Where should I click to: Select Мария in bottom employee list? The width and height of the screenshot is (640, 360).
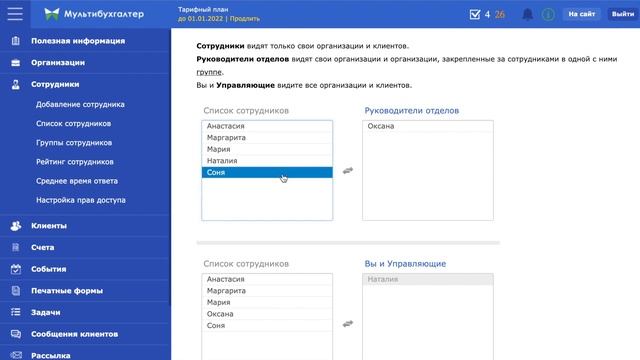(267, 302)
